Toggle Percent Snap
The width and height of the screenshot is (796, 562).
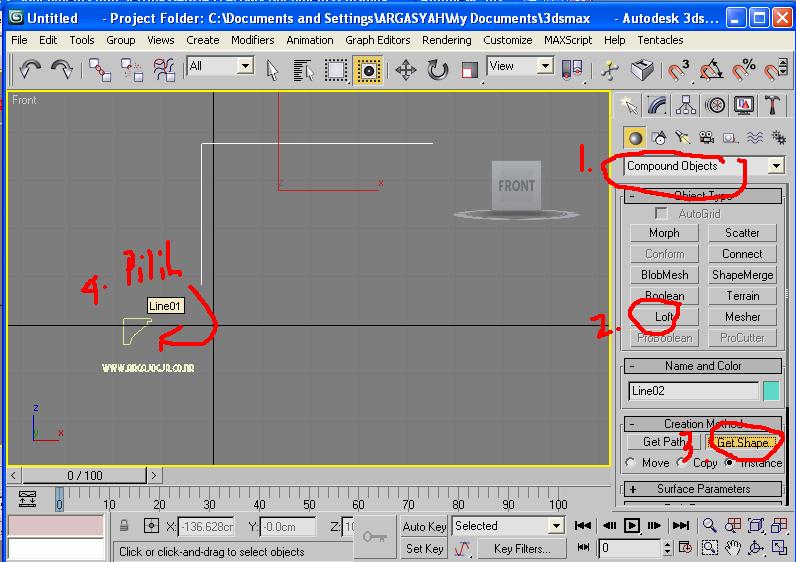pyautogui.click(x=743, y=70)
